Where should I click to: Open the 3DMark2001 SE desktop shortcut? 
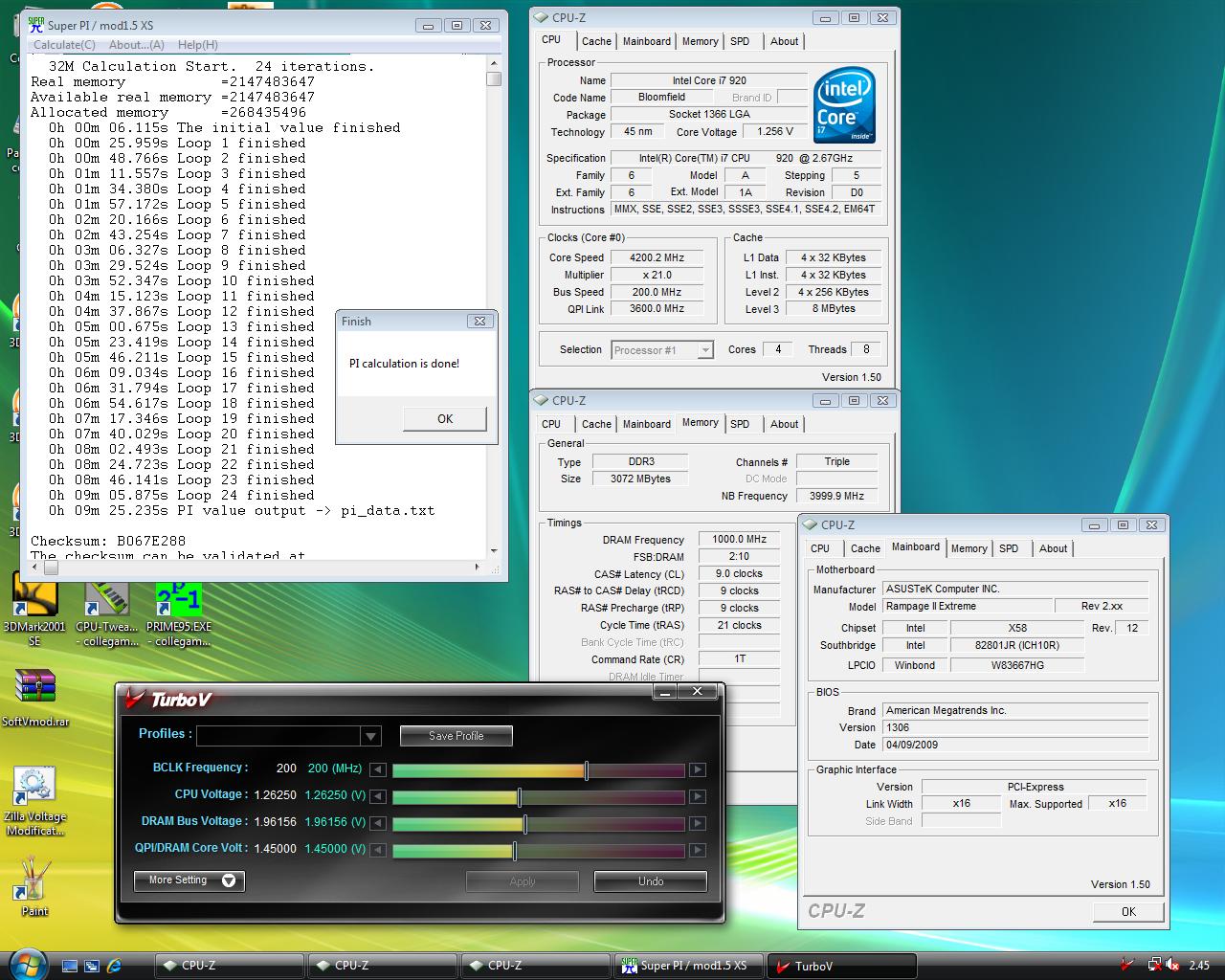33,596
